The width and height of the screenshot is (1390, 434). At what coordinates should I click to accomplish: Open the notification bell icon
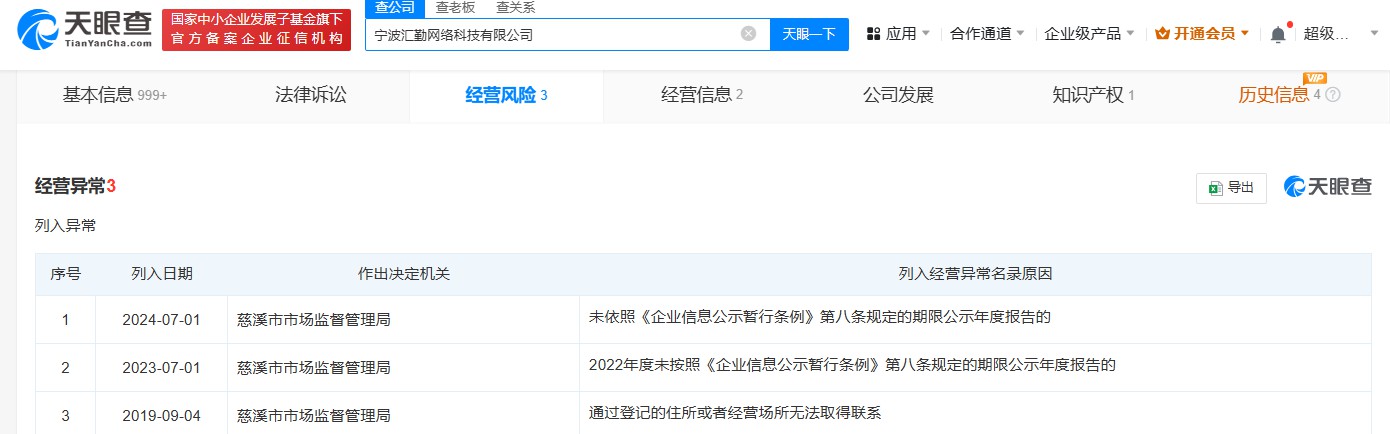(x=1278, y=34)
